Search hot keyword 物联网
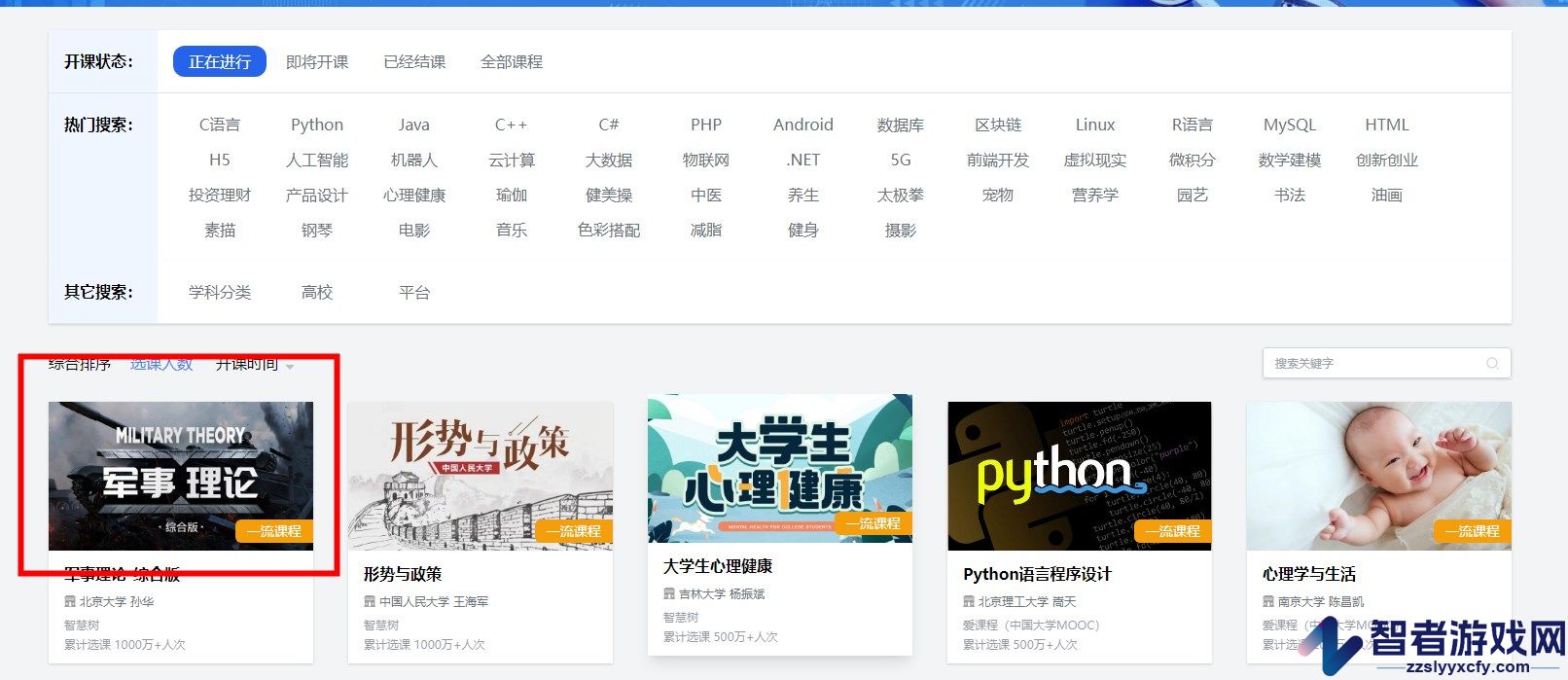1568x680 pixels. [706, 160]
